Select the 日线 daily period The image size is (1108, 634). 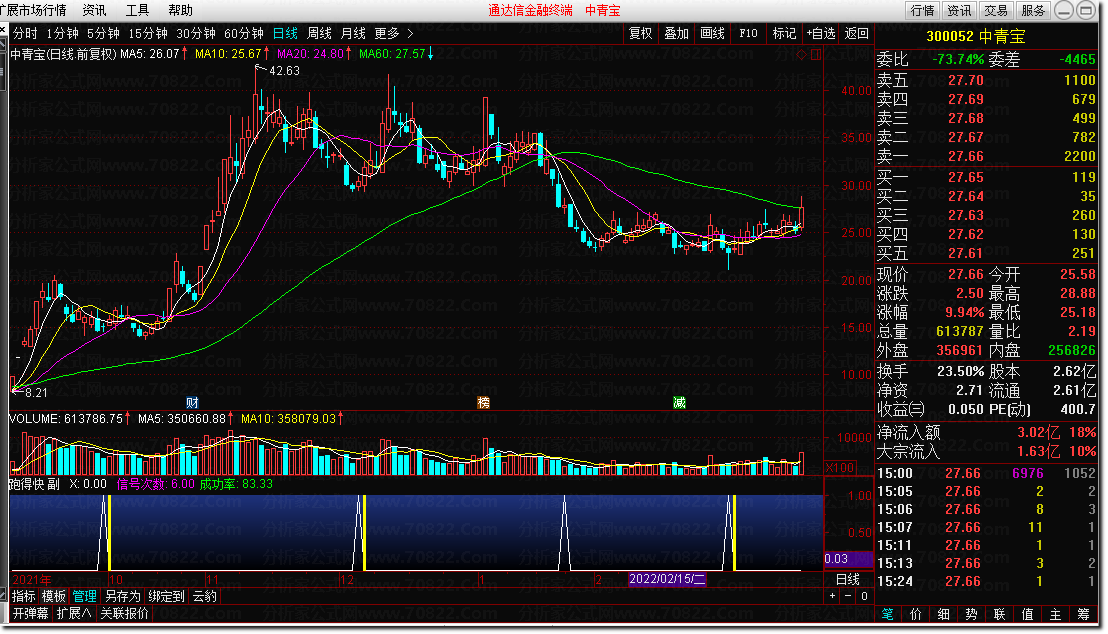[285, 33]
